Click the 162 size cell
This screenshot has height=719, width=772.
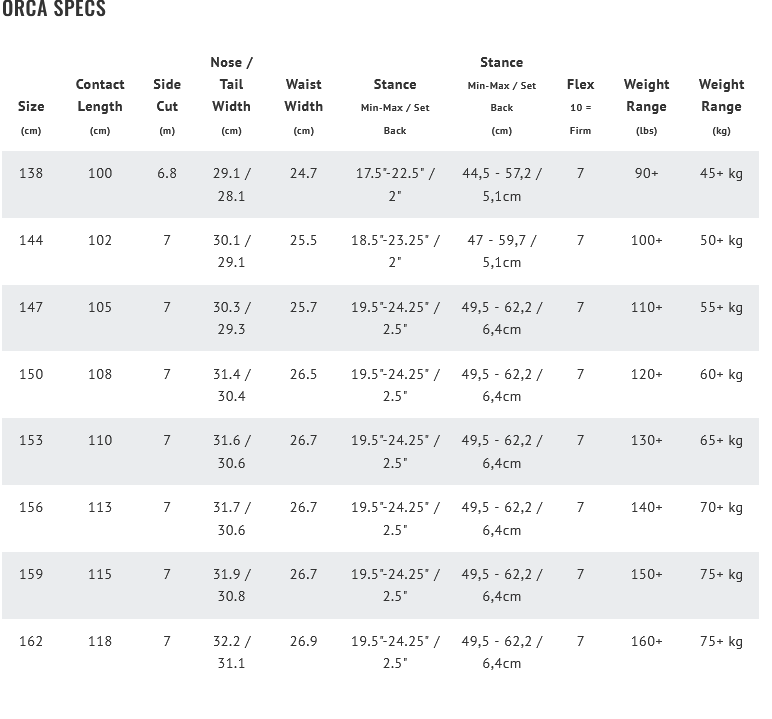pyautogui.click(x=31, y=641)
